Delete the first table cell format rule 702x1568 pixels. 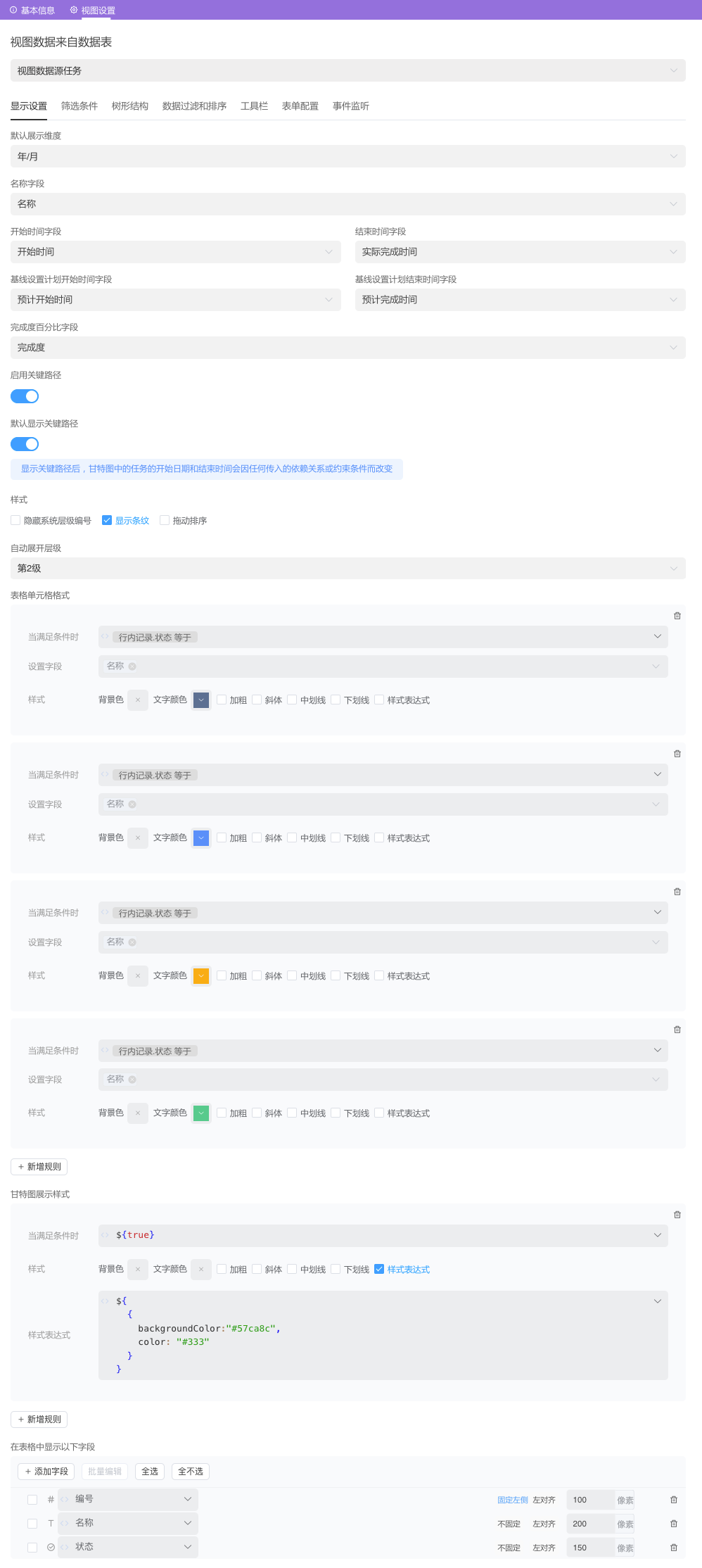pyautogui.click(x=677, y=616)
